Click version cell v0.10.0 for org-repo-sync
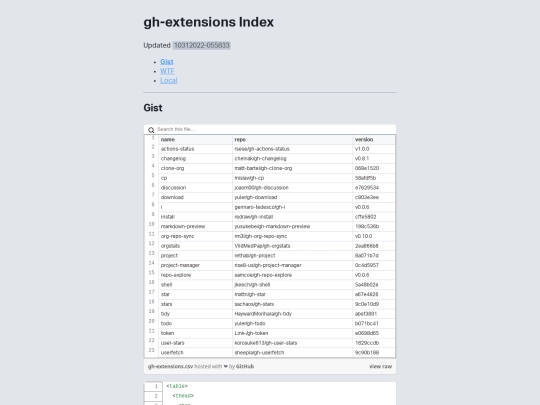540x405 pixels. click(374, 236)
